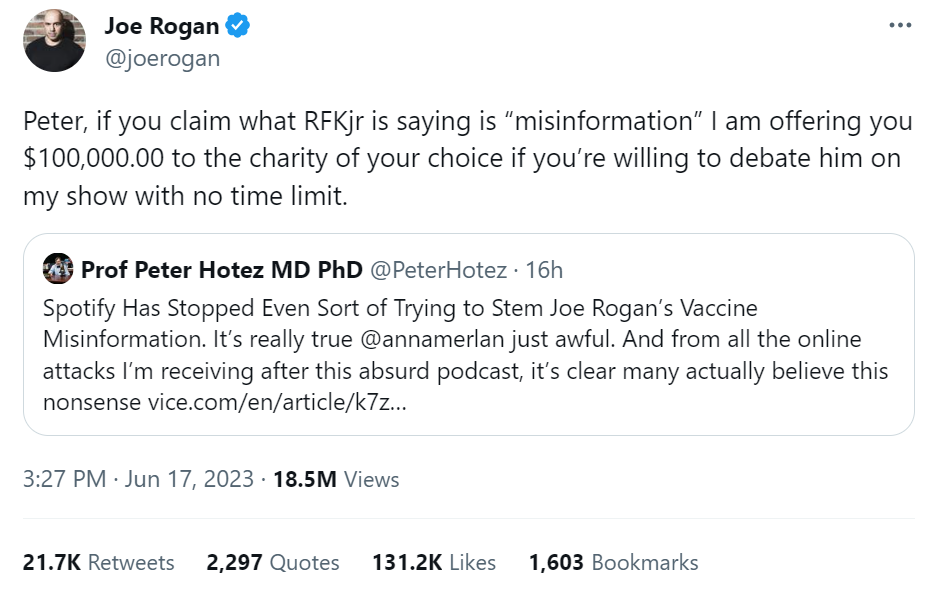Open the @joerogan handle link
The image size is (926, 590).
pos(162,58)
